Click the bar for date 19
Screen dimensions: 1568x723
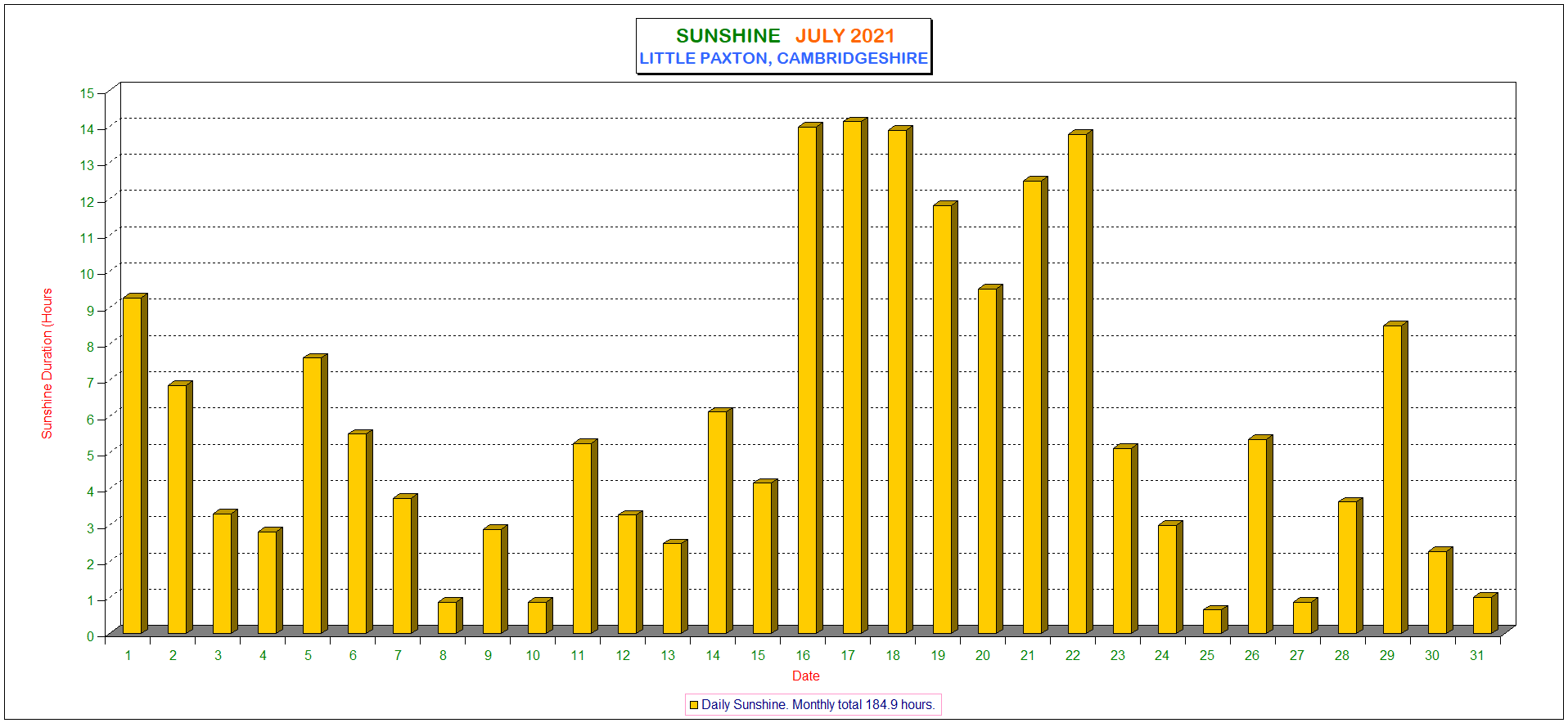point(945,418)
